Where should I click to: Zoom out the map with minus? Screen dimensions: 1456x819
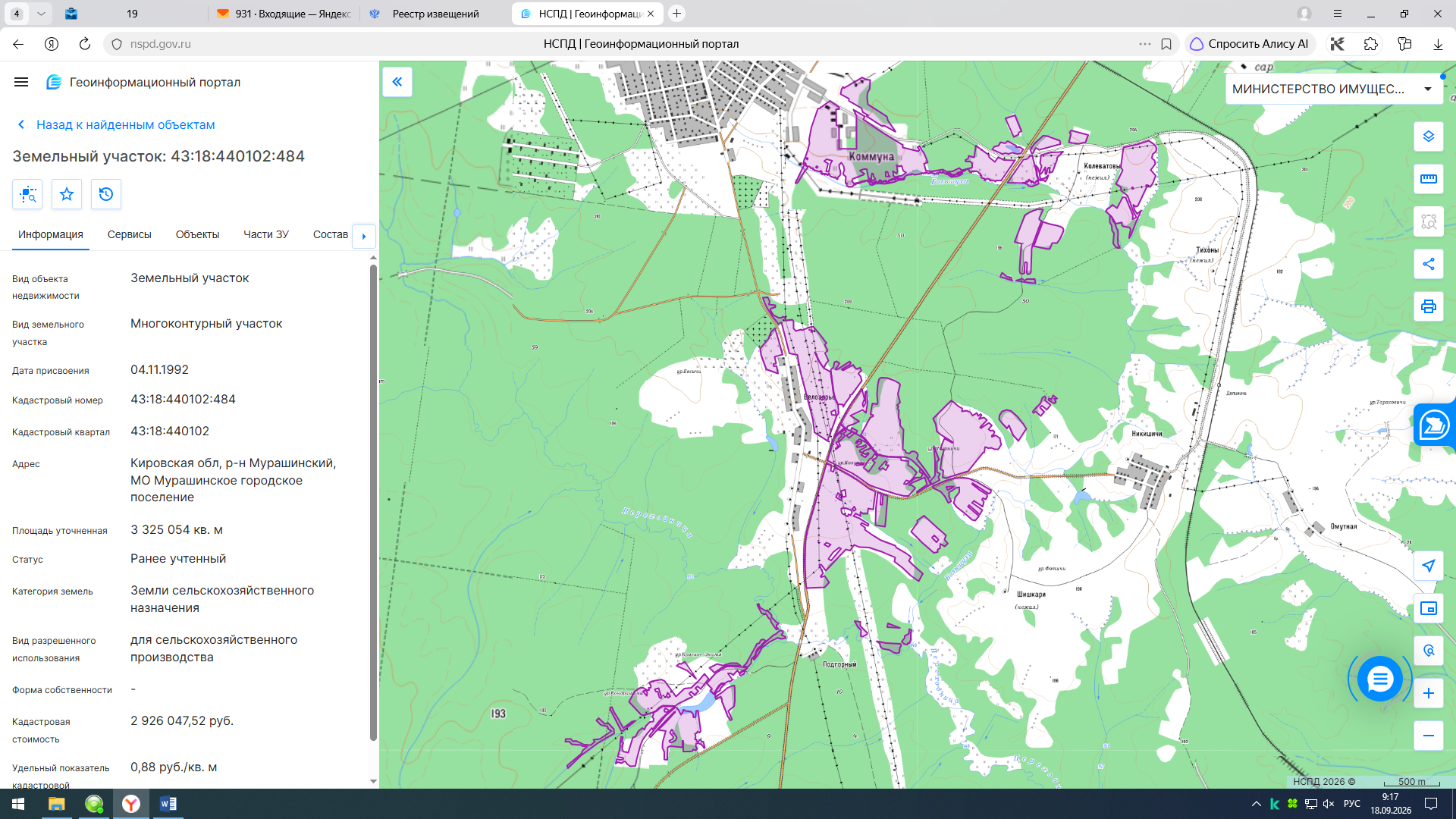(1429, 736)
